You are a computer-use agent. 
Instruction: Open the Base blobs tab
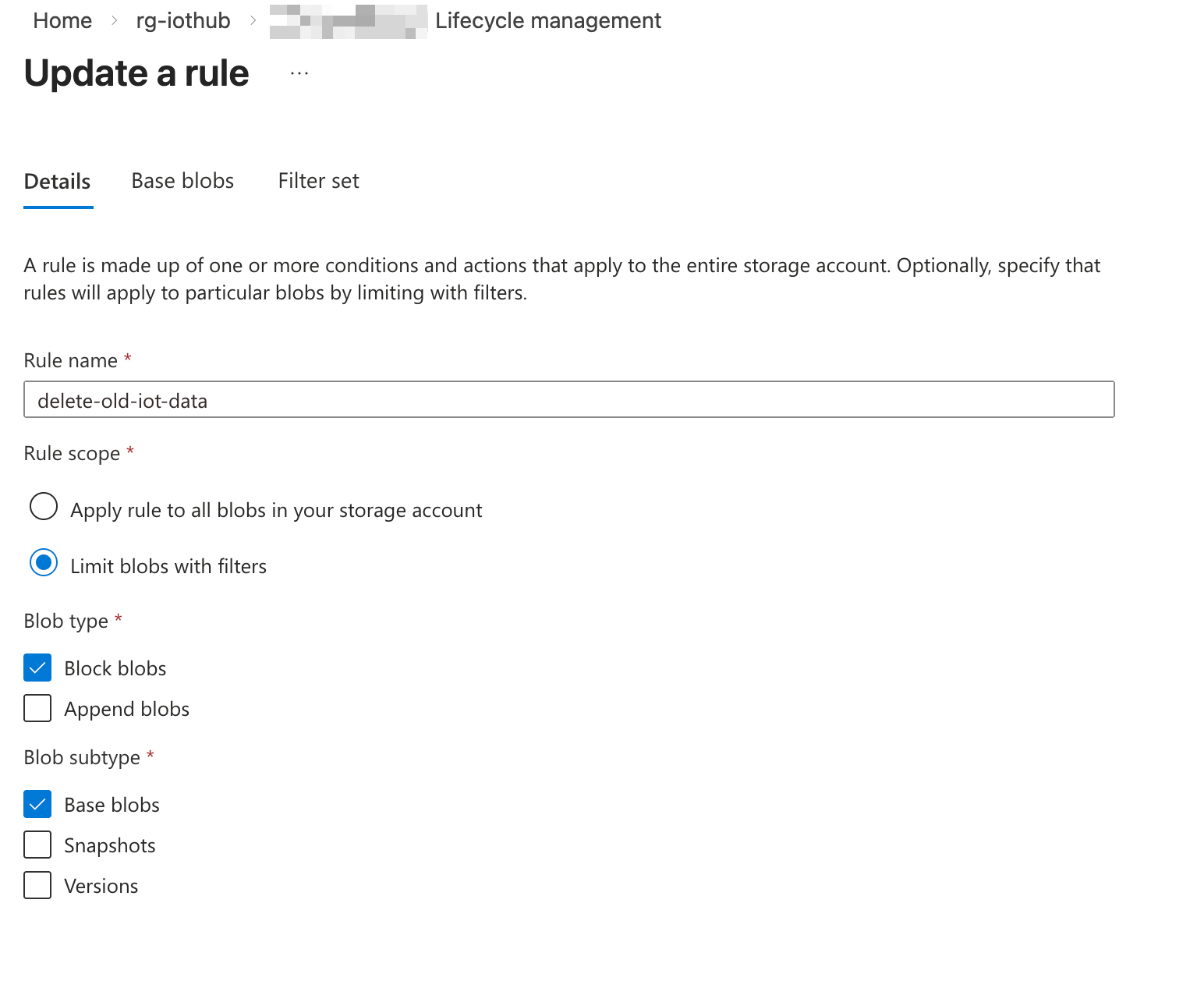[x=182, y=181]
